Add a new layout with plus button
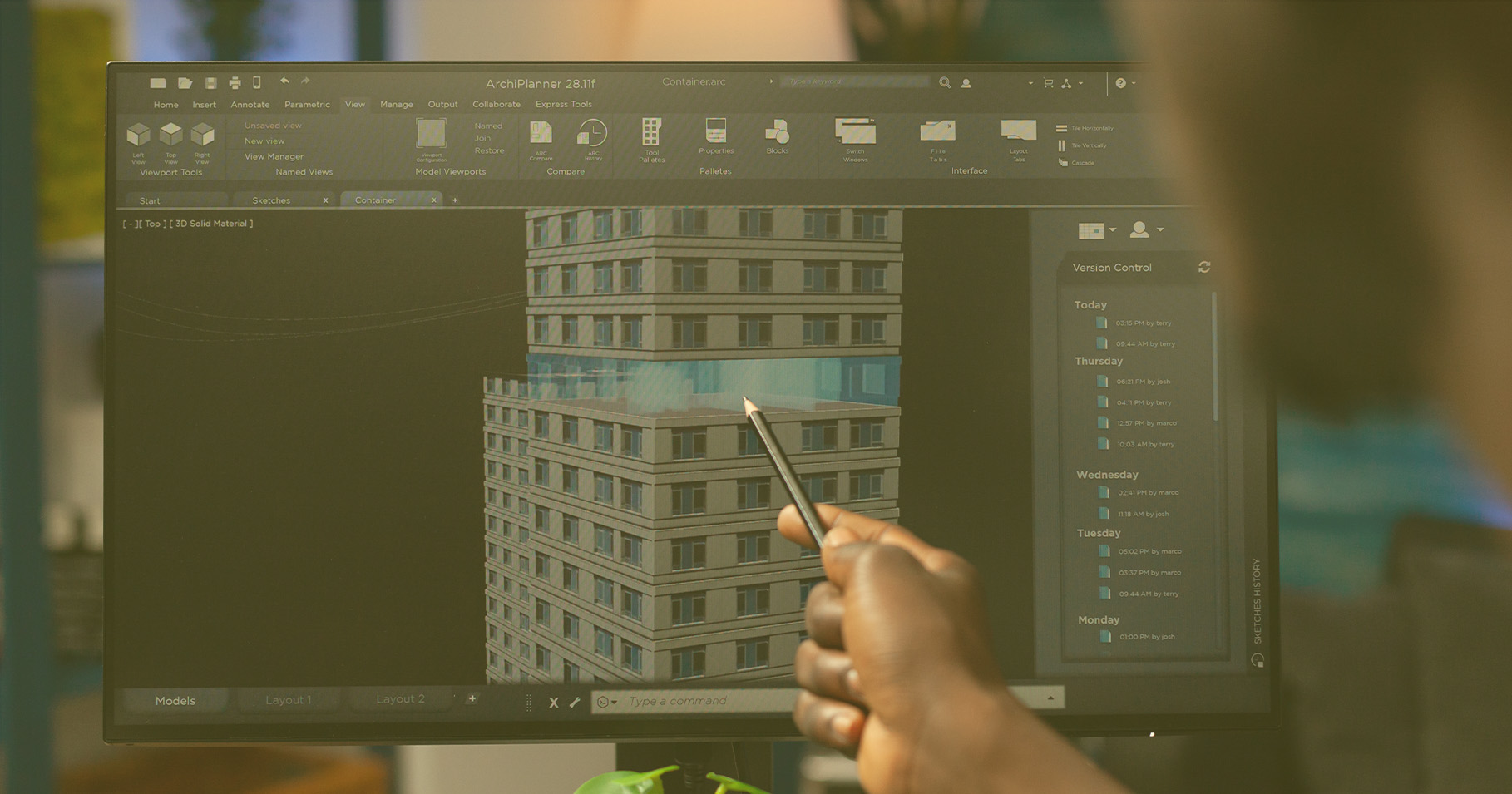Viewport: 1512px width, 794px height. [472, 699]
